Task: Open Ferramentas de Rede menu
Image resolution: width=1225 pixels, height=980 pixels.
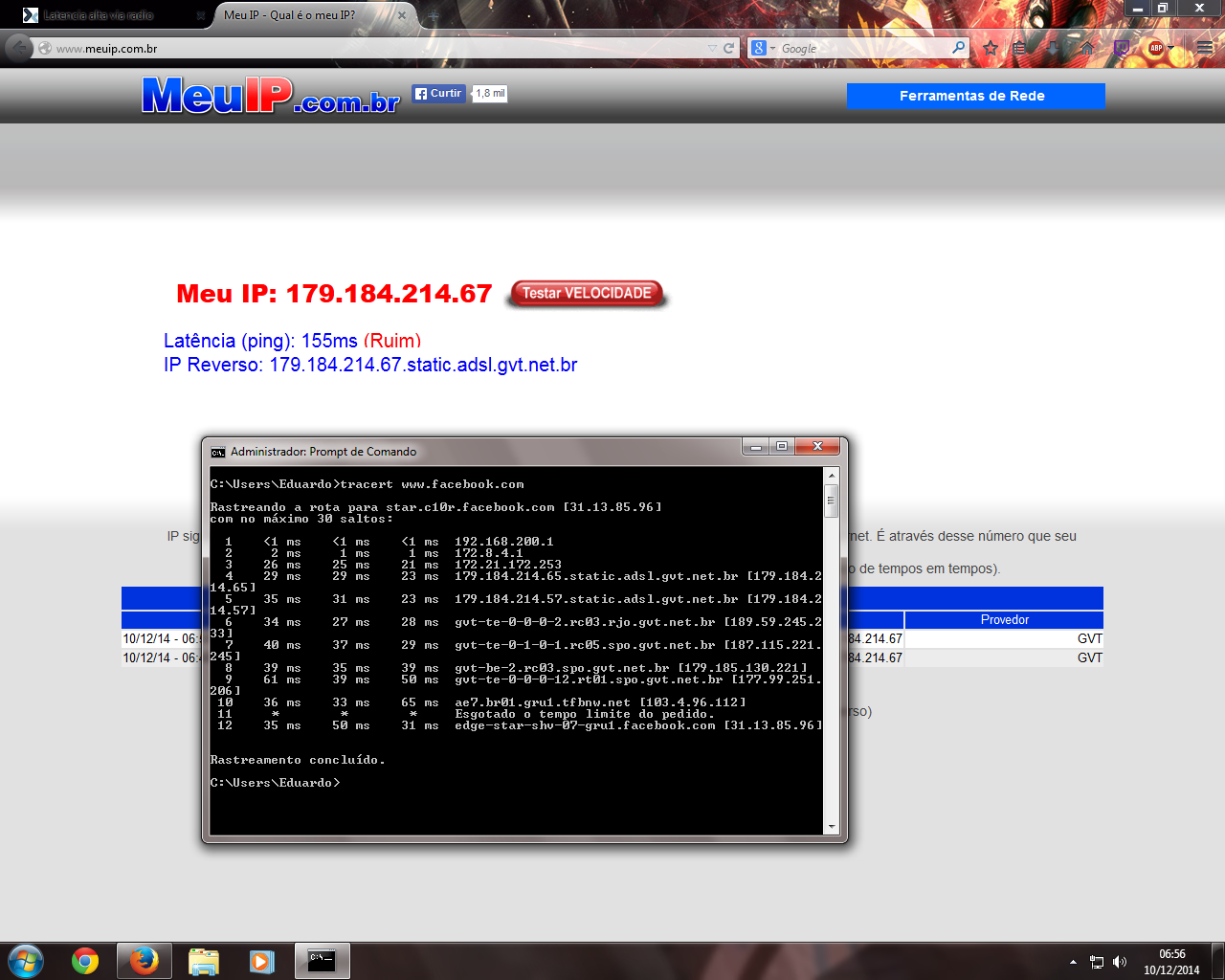Action: [975, 96]
